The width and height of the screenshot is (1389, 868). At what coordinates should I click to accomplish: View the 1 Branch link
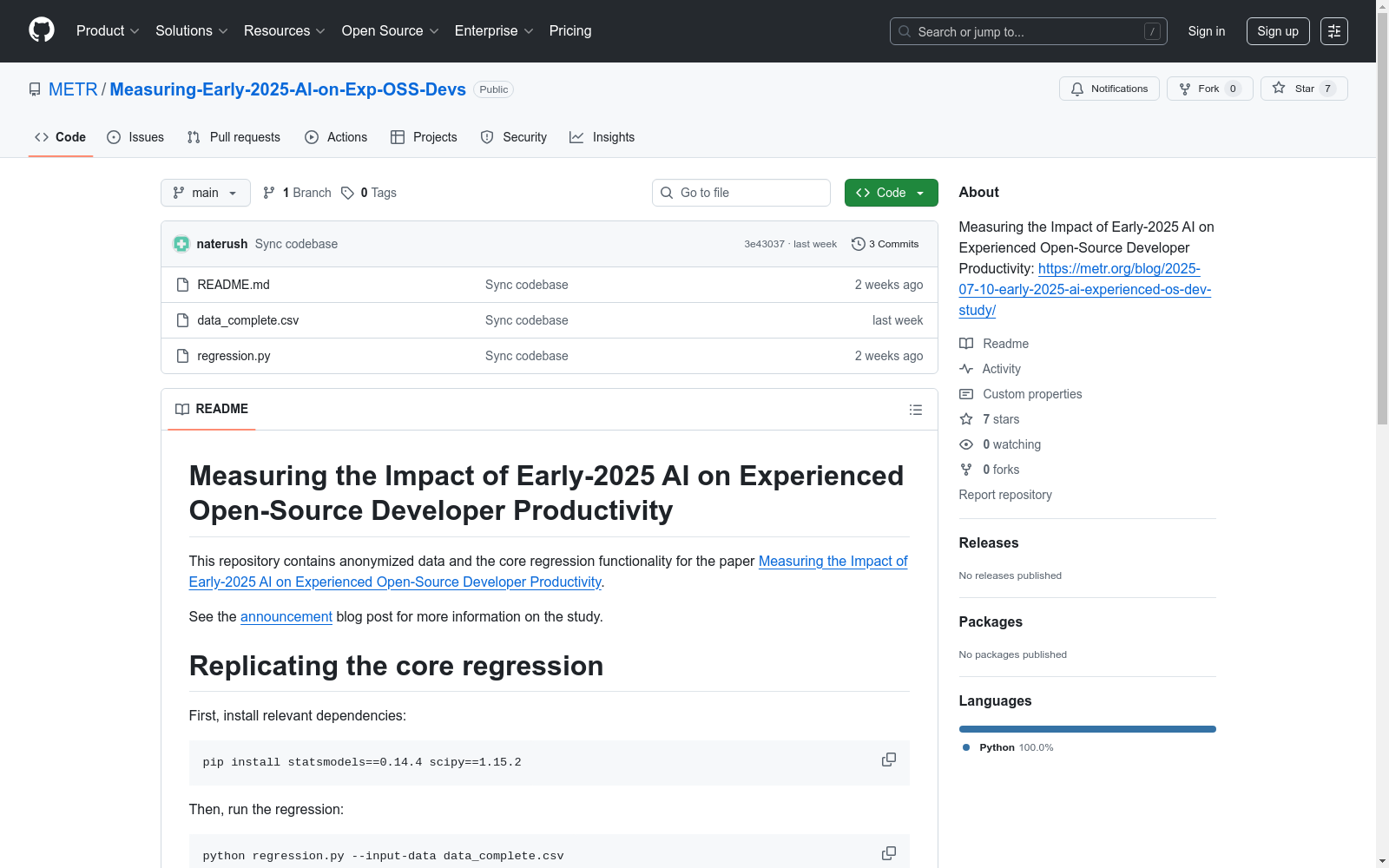297,193
